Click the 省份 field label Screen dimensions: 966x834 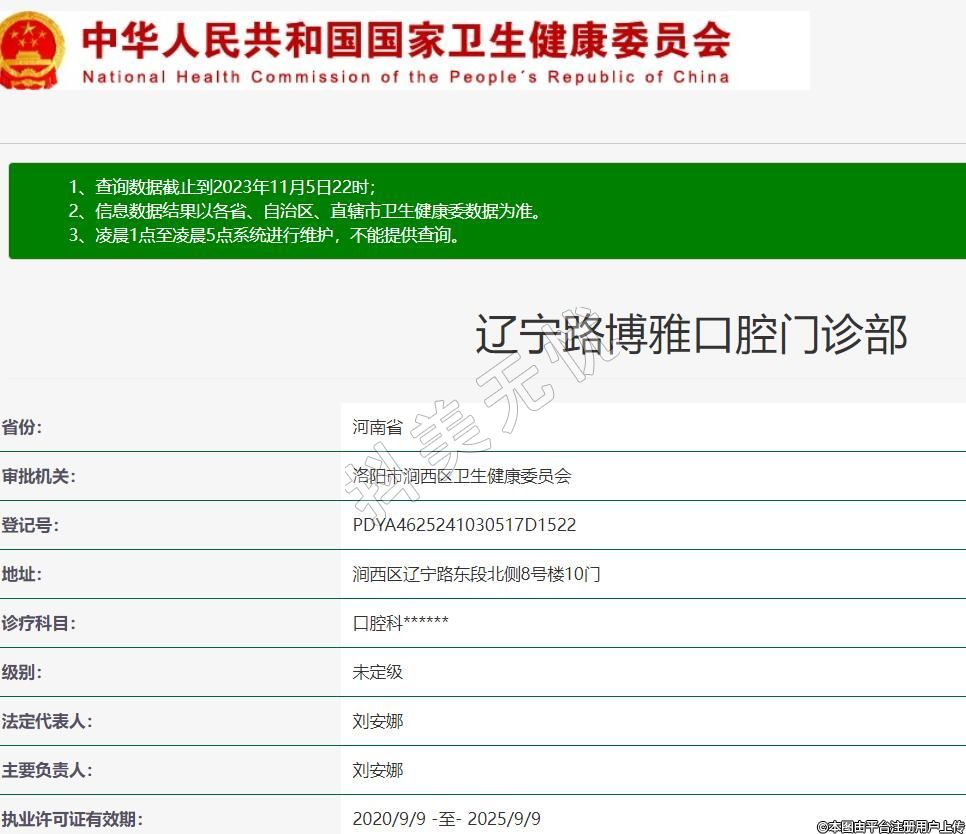22,427
